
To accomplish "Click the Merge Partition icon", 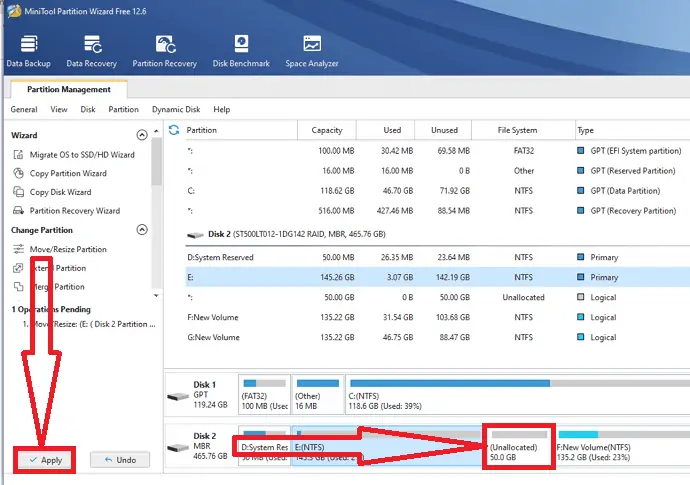I will (18, 287).
